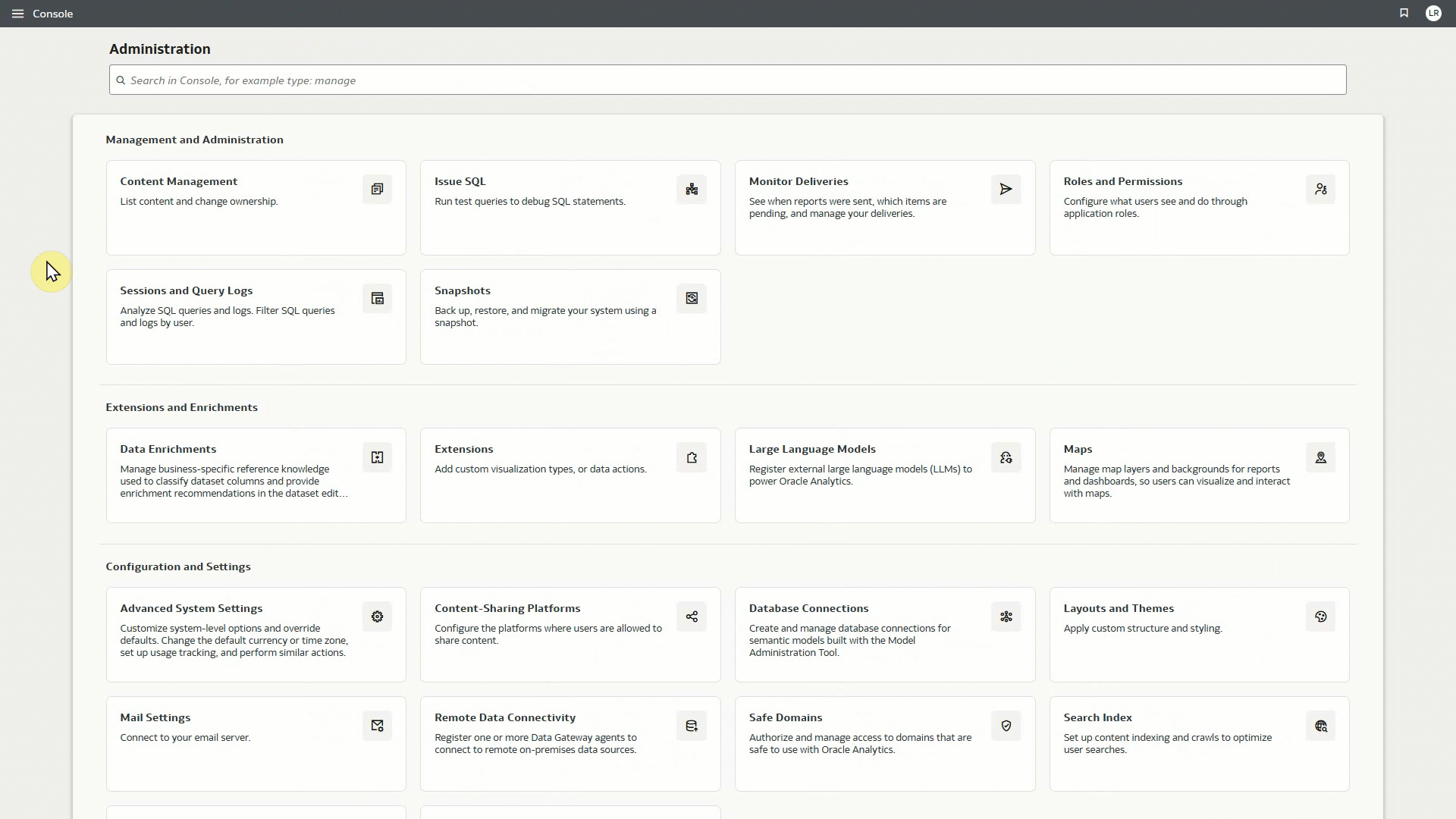The height and width of the screenshot is (819, 1456).
Task: Select the Large Language Models icon
Action: [1005, 457]
